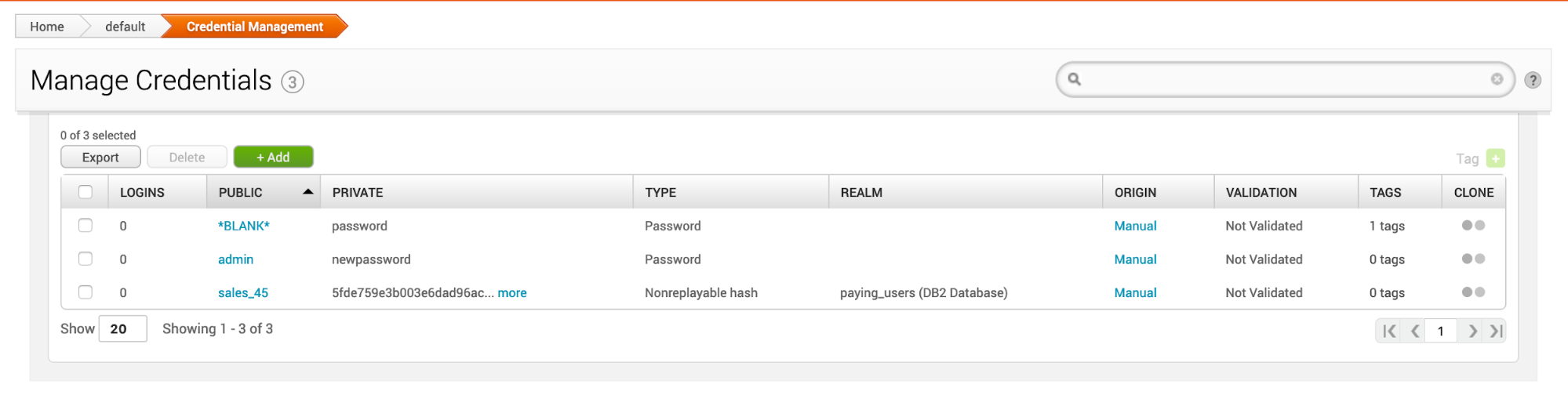Sort by the PUBLIC column arrow
The image size is (1568, 406).
tap(307, 192)
